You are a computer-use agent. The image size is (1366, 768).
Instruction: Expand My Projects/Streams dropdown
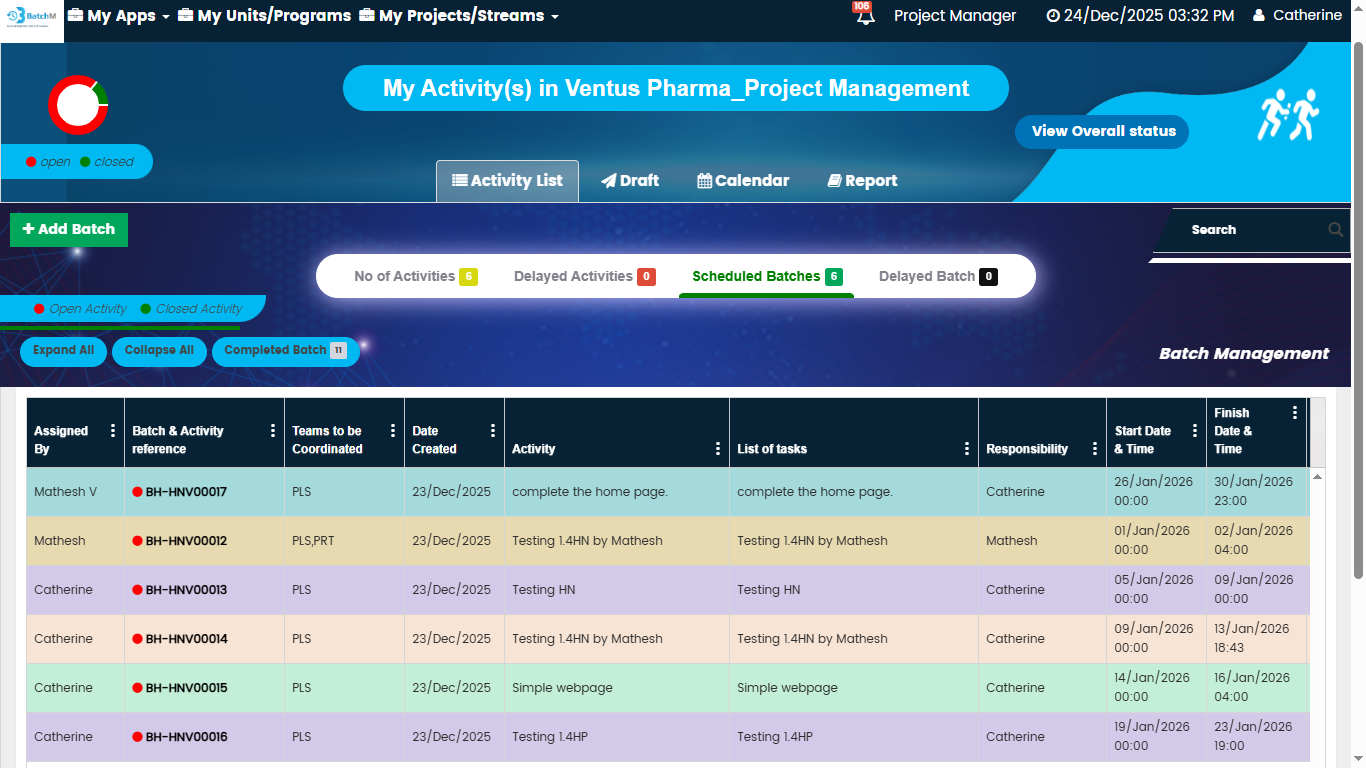[459, 16]
